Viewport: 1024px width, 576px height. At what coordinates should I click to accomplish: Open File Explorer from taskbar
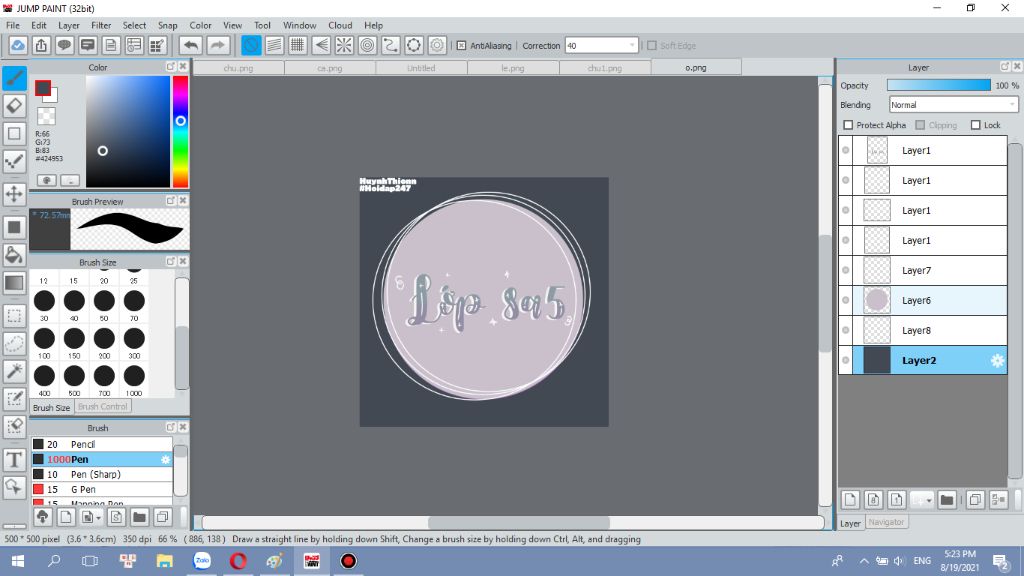point(165,561)
